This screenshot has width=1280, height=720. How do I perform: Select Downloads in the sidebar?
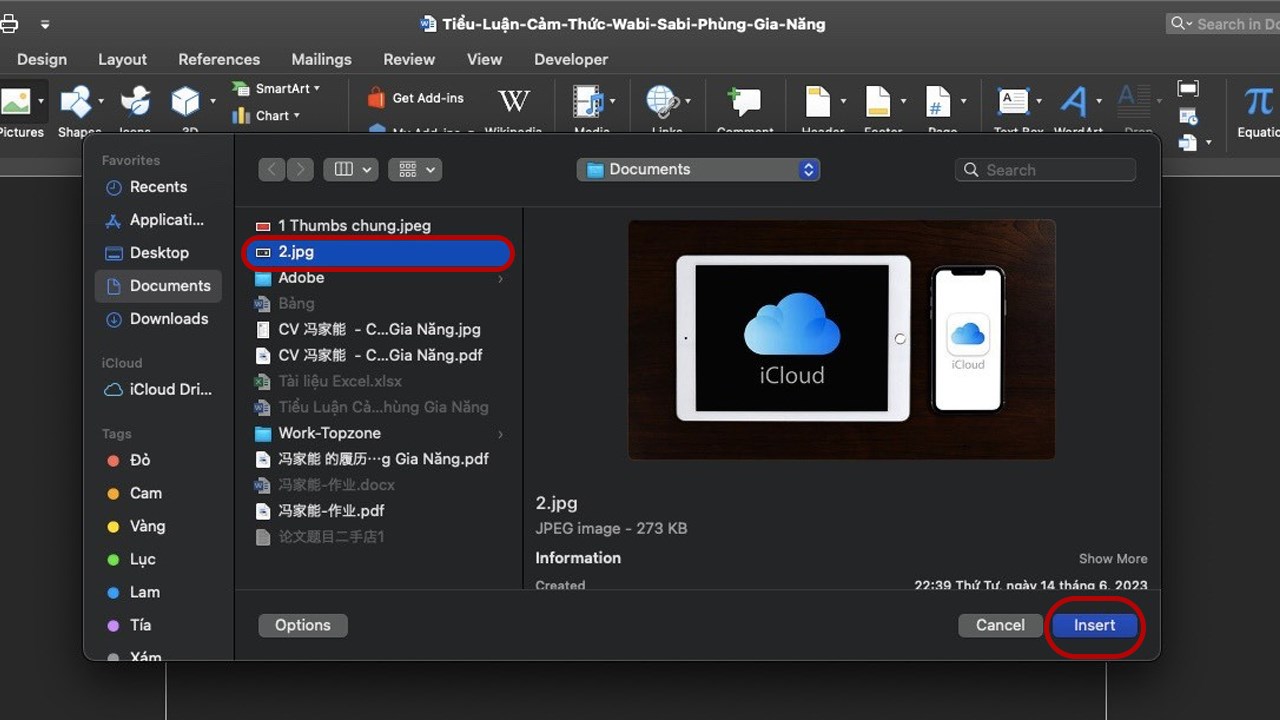(158, 319)
